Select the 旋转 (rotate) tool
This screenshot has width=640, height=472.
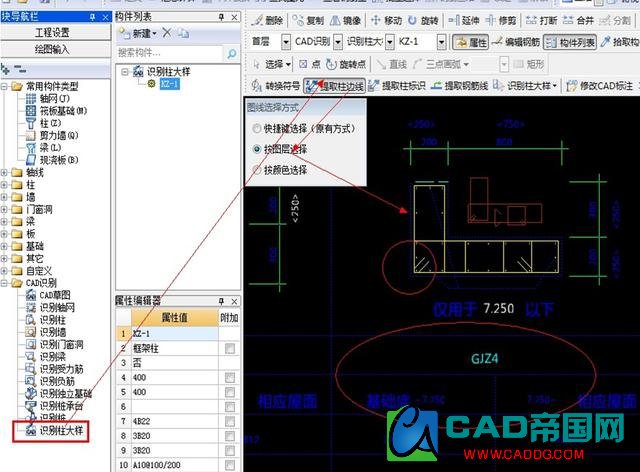[x=423, y=20]
